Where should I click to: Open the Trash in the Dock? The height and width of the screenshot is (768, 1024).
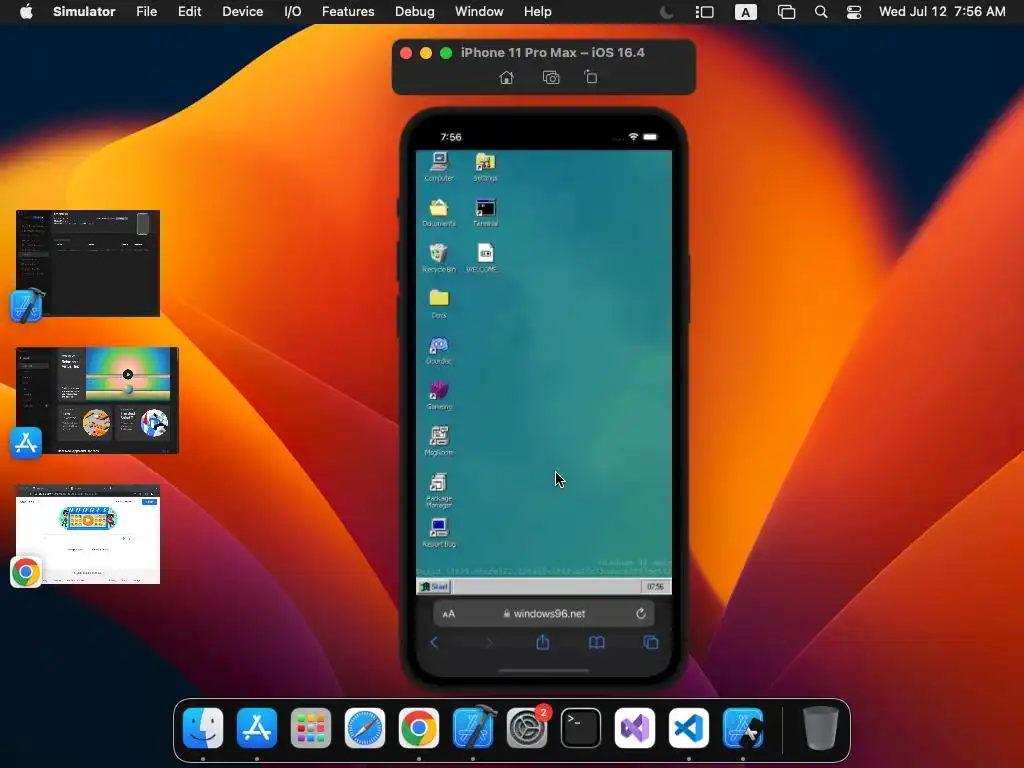pos(820,728)
